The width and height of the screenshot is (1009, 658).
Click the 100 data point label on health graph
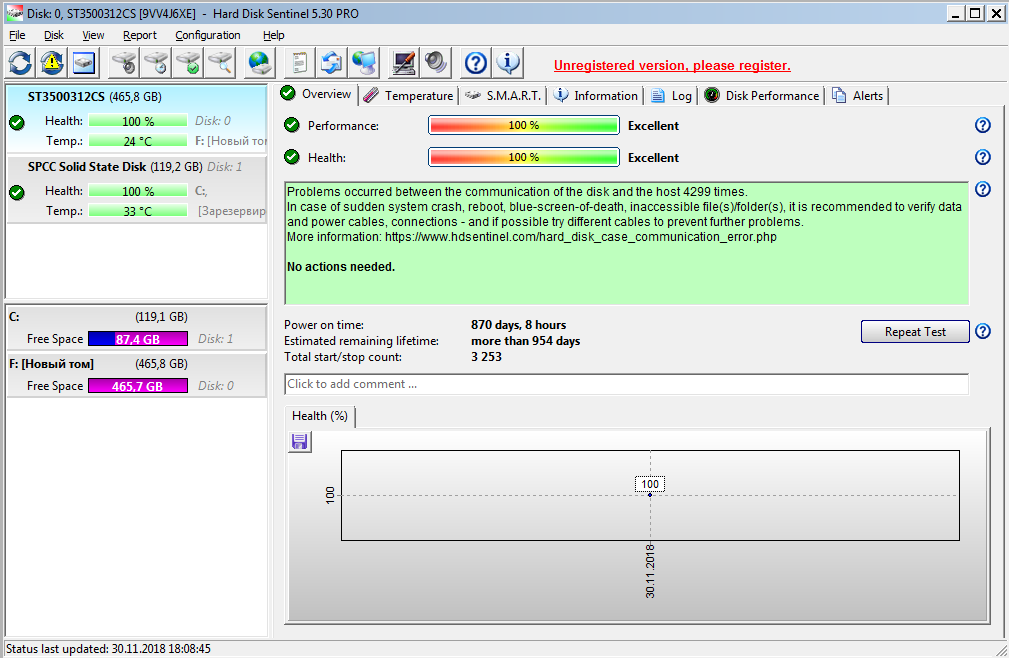point(650,484)
